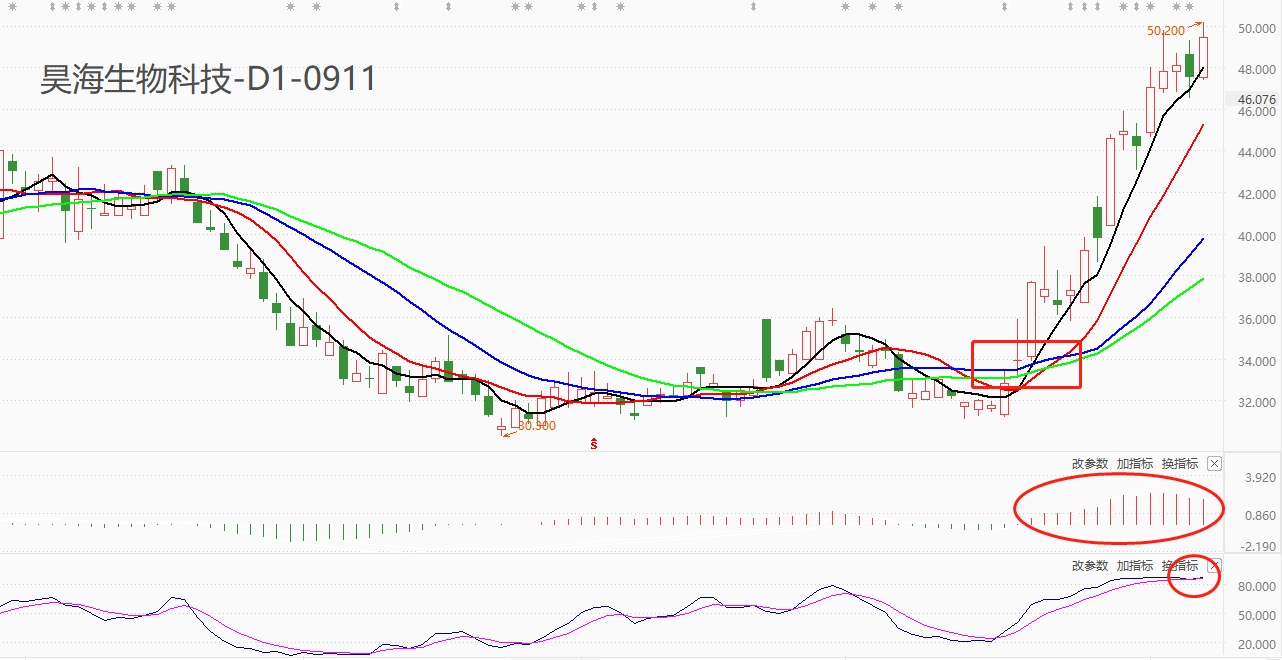Click the 40.000 price axis label
1282x660 pixels.
click(1257, 237)
